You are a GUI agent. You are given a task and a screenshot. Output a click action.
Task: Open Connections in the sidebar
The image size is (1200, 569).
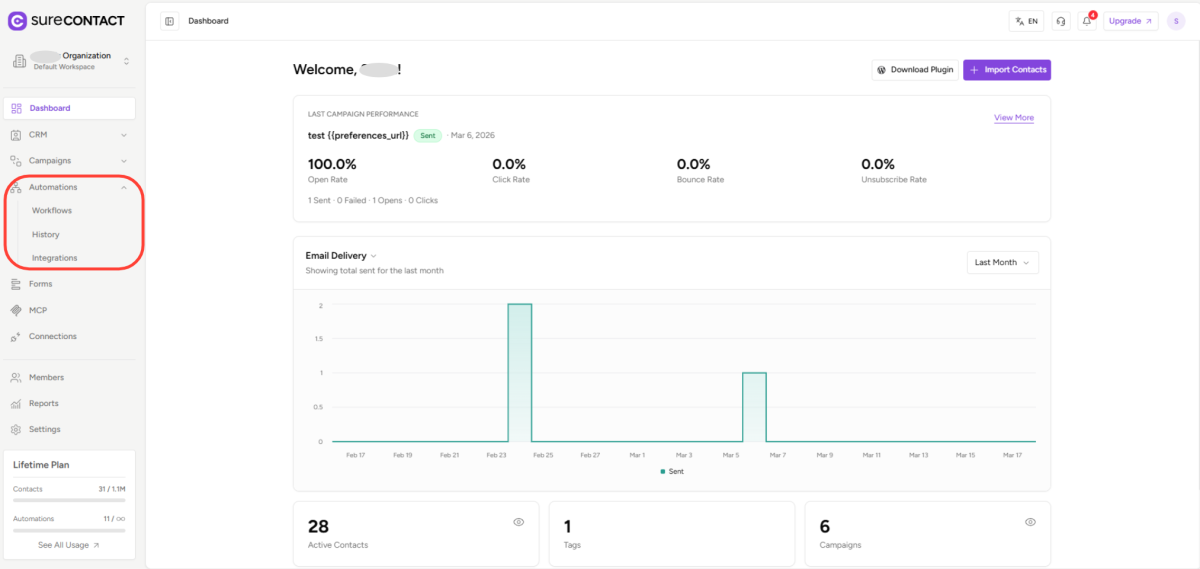pos(52,336)
